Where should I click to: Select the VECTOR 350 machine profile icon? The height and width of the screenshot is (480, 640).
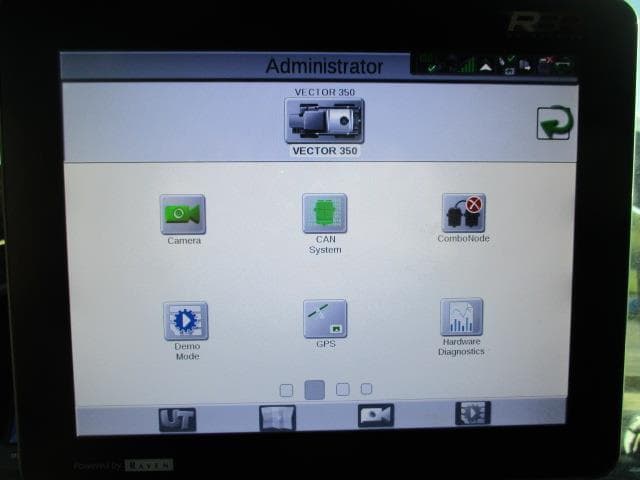coord(324,121)
